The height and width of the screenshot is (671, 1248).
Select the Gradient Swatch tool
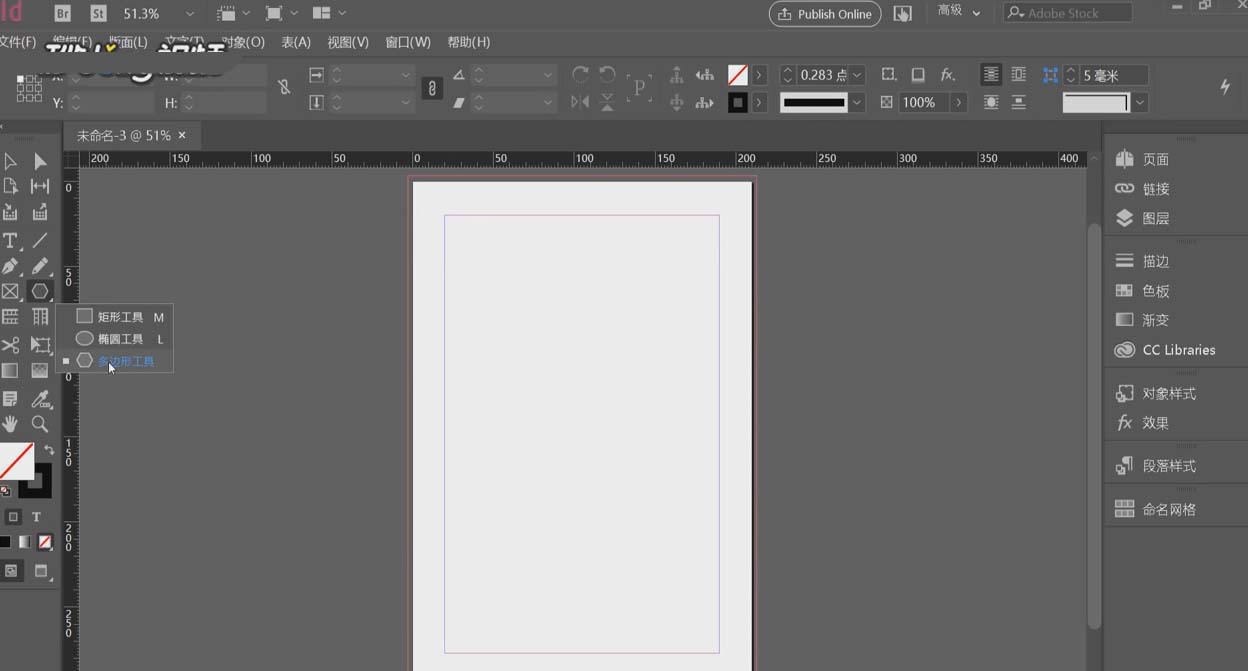coord(10,370)
